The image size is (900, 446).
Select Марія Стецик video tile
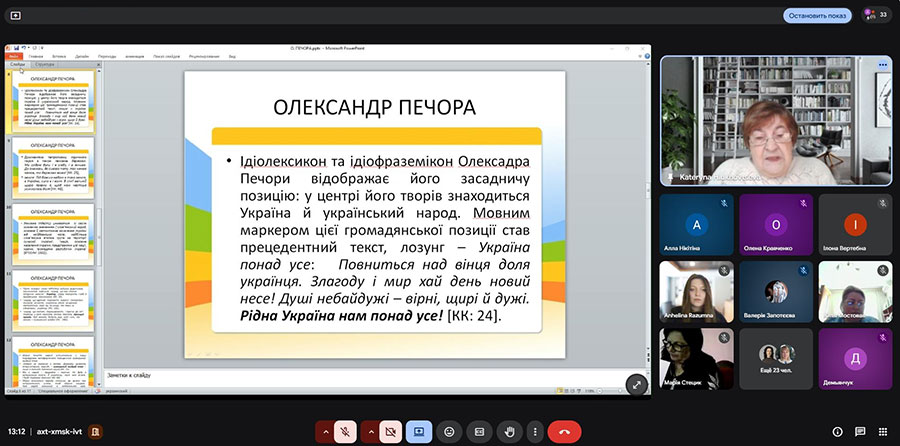point(696,359)
